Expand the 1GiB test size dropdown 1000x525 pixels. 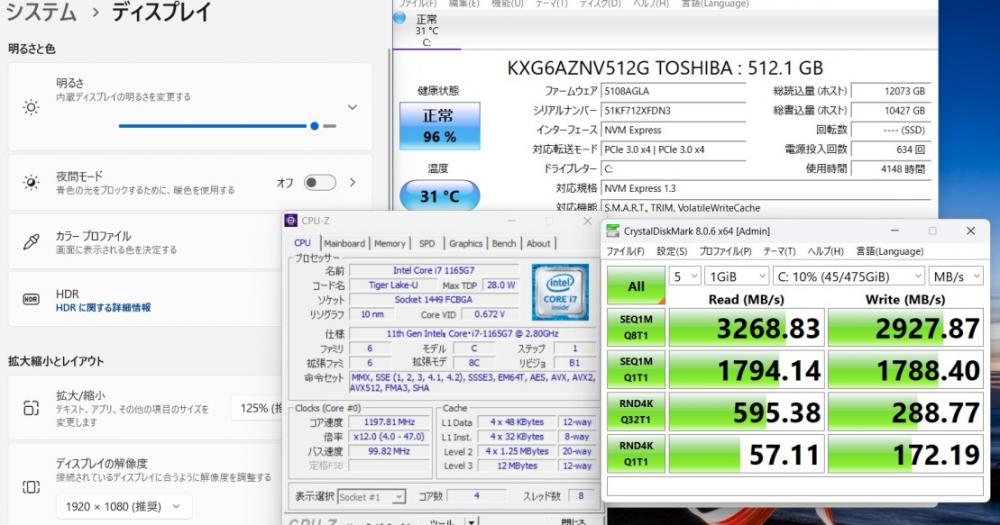tap(736, 275)
